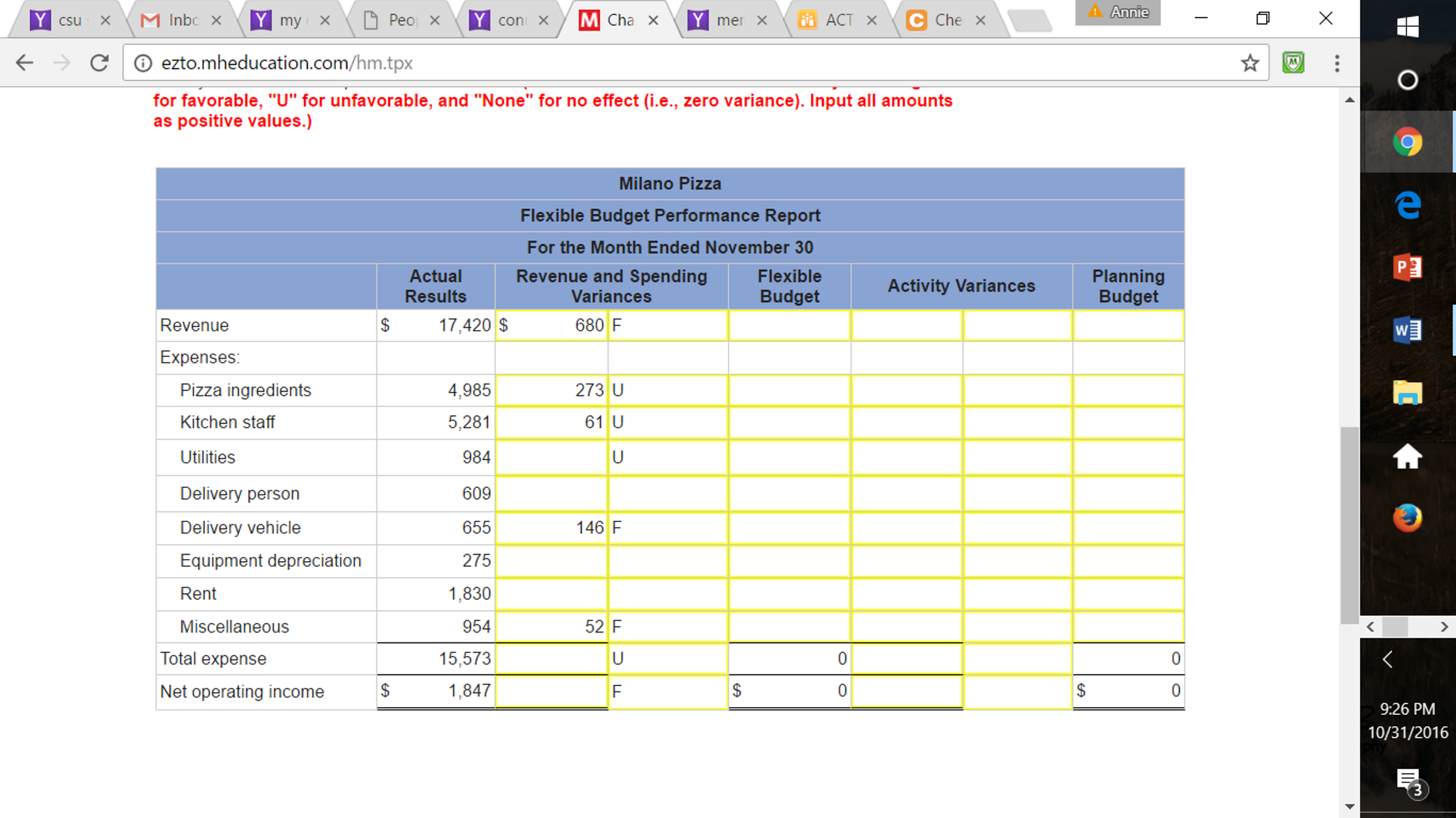View site information icon in address bar
This screenshot has width=1456, height=818.
coord(143,63)
